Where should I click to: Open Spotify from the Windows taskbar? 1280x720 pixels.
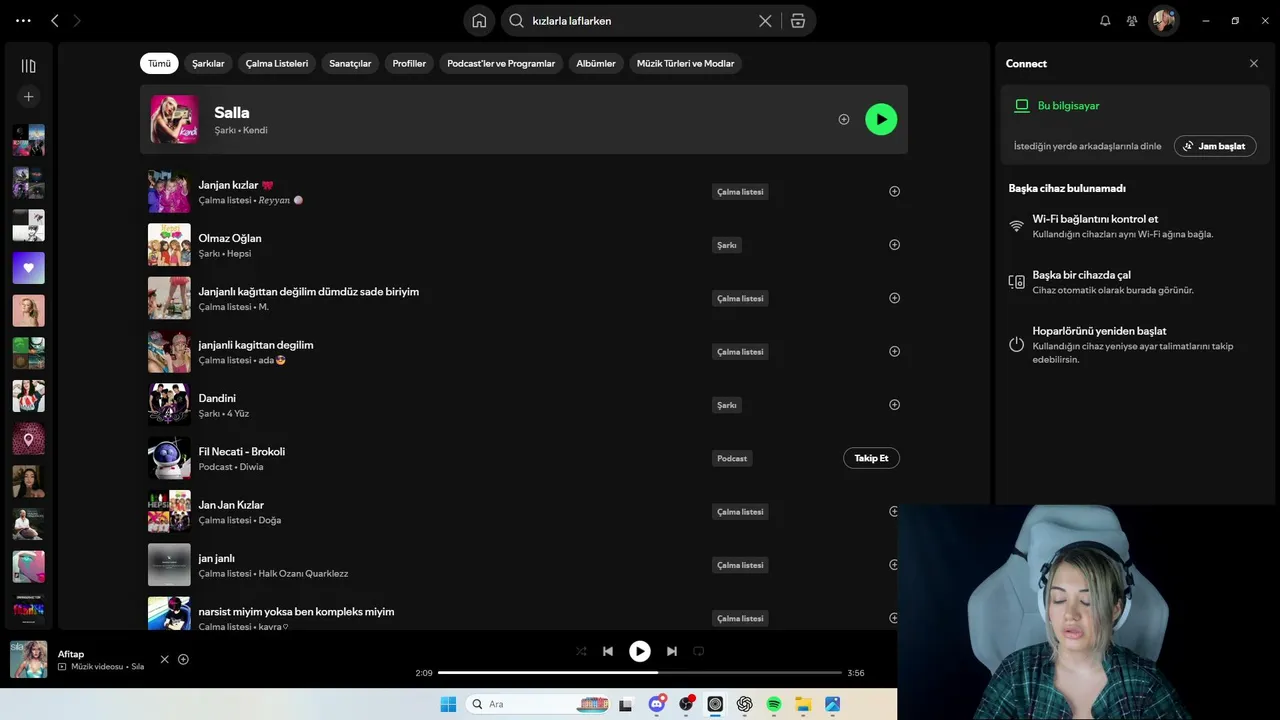tap(774, 704)
